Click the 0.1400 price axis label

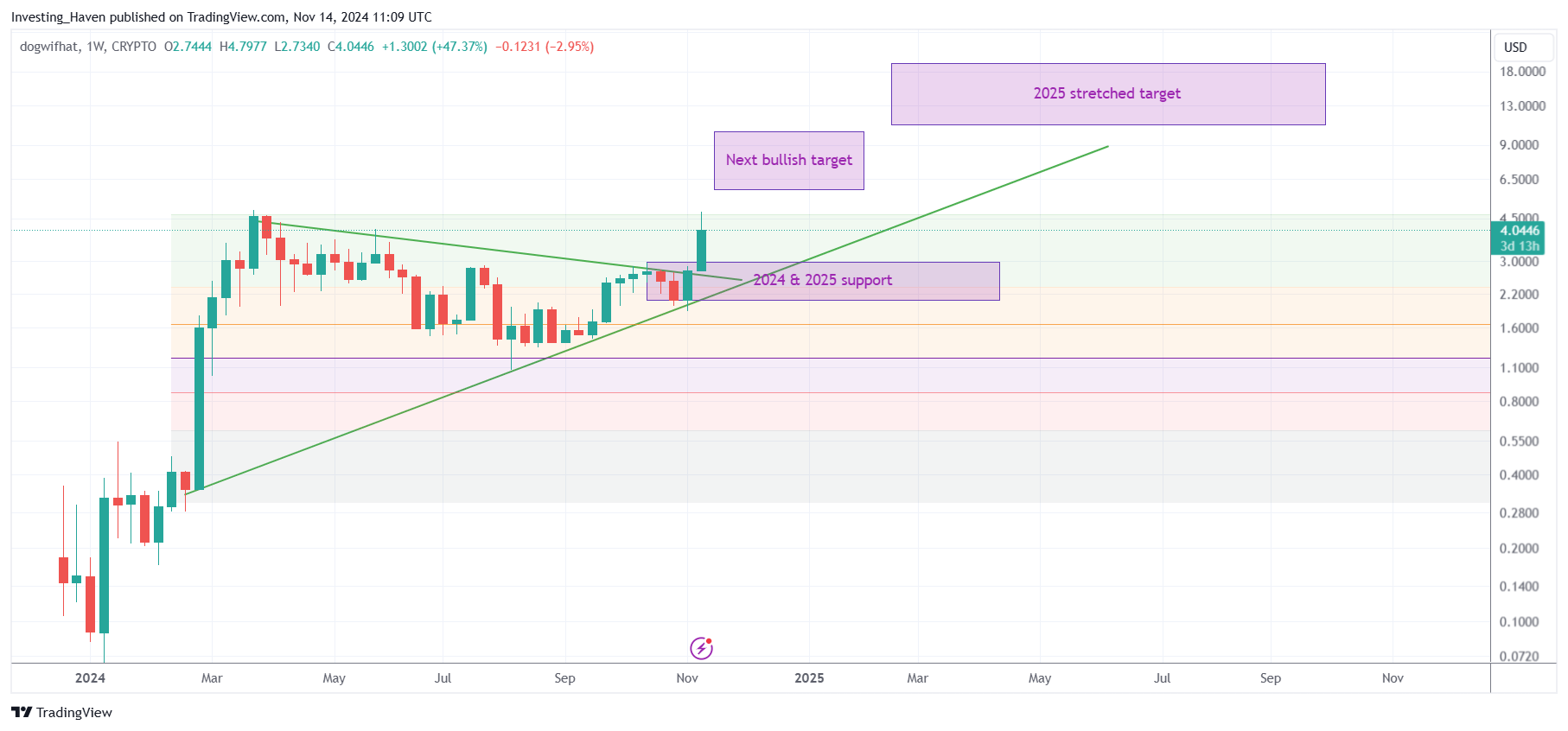click(1519, 587)
